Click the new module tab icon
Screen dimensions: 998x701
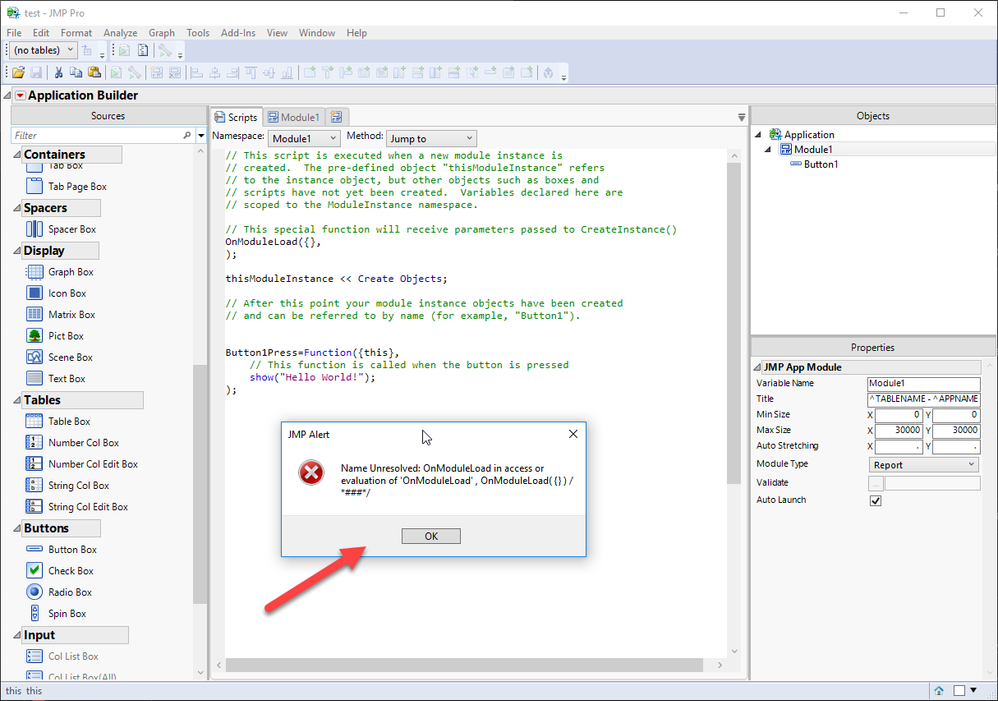click(337, 117)
